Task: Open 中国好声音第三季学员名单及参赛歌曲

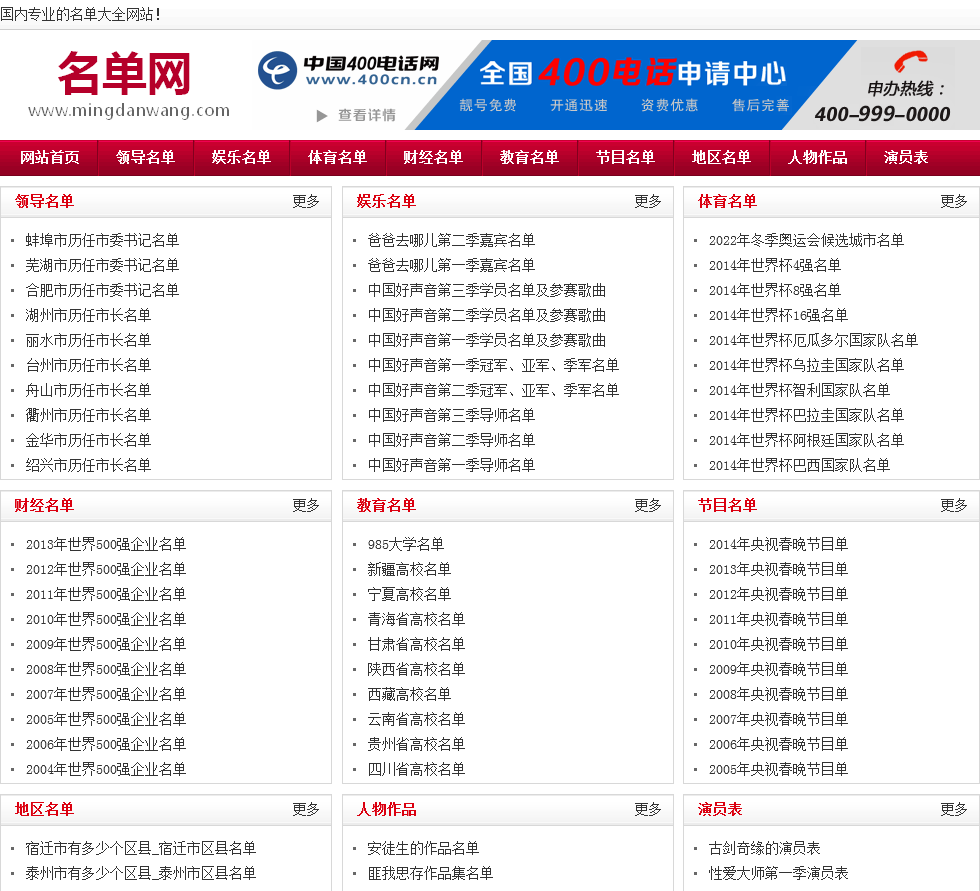Action: click(487, 291)
